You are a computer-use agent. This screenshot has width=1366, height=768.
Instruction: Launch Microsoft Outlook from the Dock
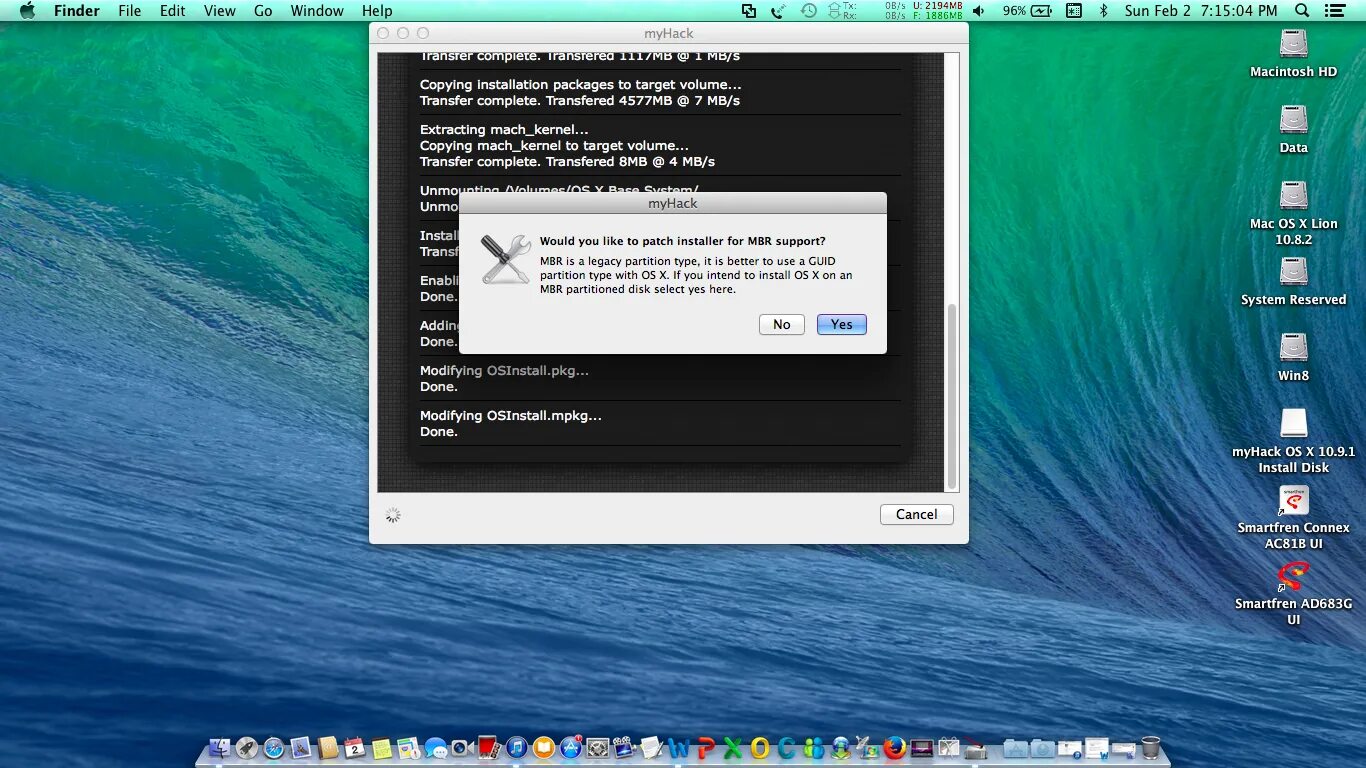tap(759, 748)
